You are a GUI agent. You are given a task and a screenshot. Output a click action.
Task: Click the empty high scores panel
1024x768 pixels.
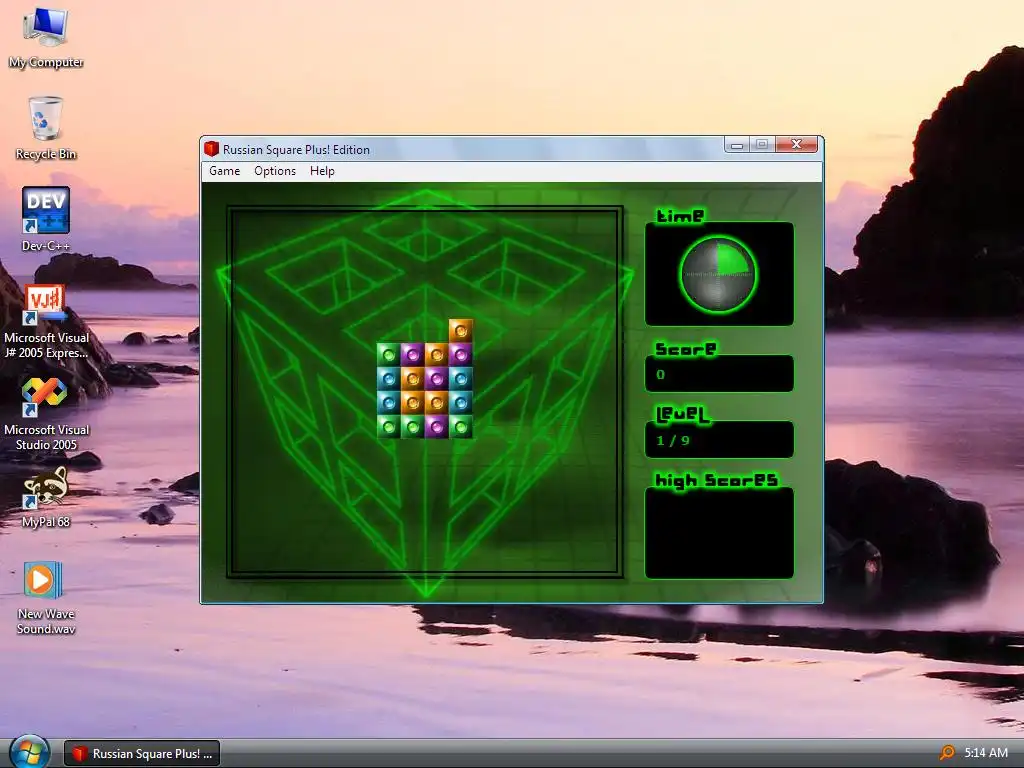719,533
